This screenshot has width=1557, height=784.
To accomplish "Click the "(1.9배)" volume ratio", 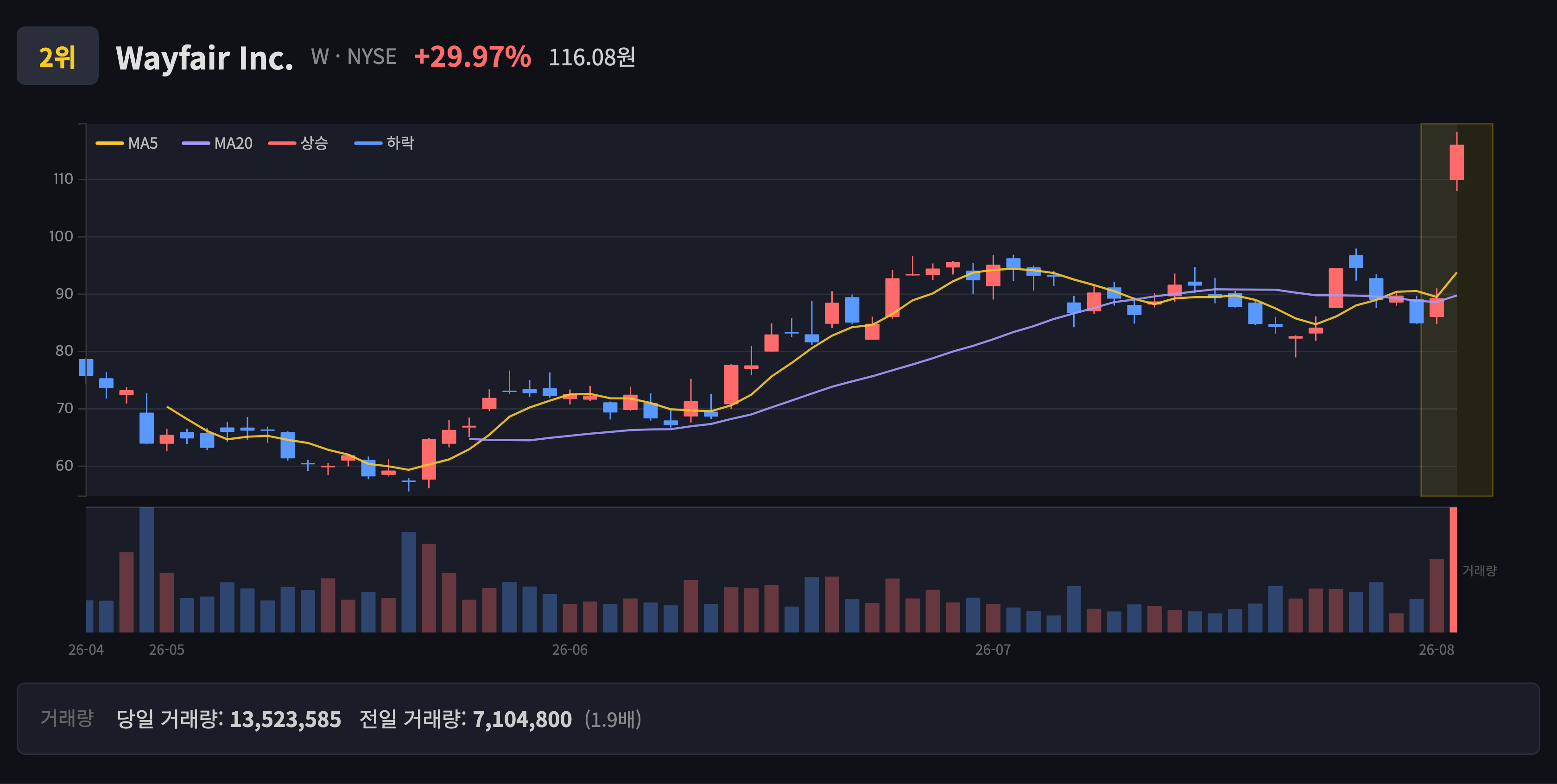I will [x=613, y=719].
